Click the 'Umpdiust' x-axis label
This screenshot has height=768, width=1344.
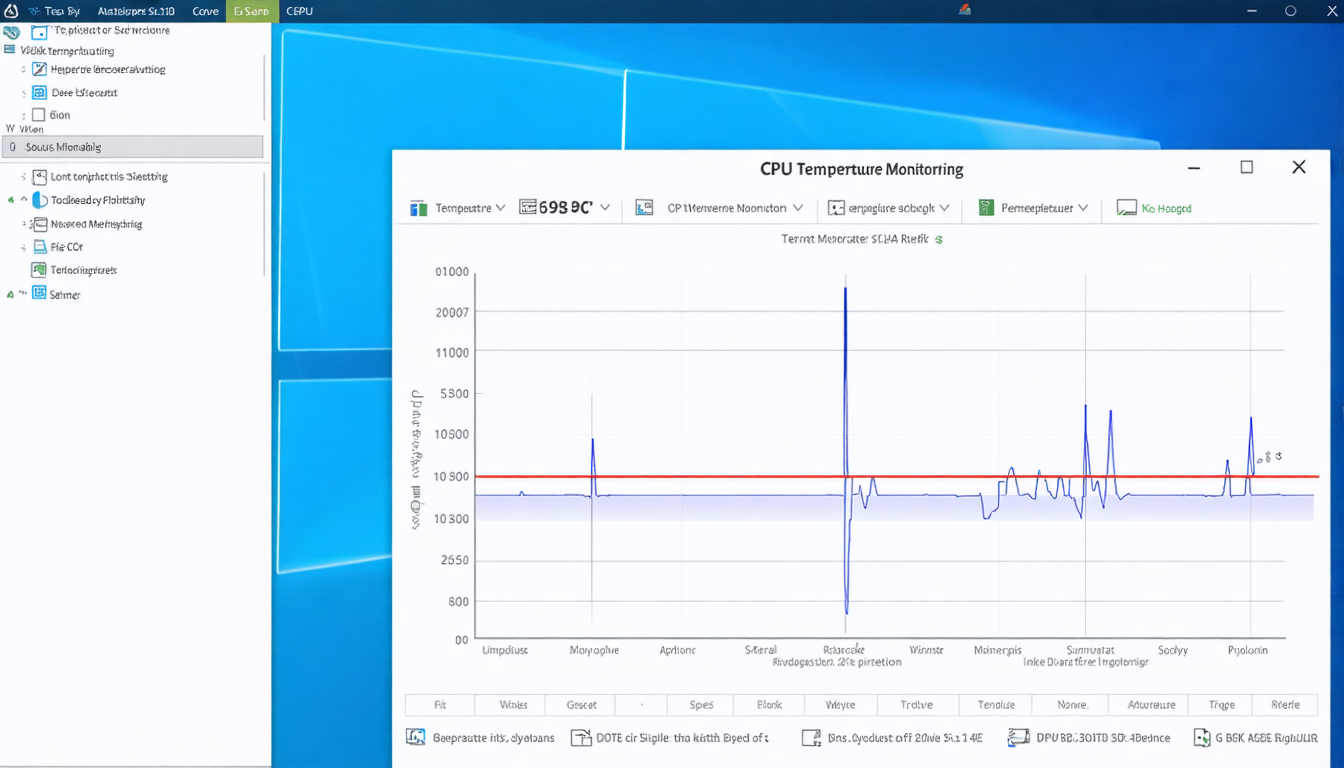[505, 650]
